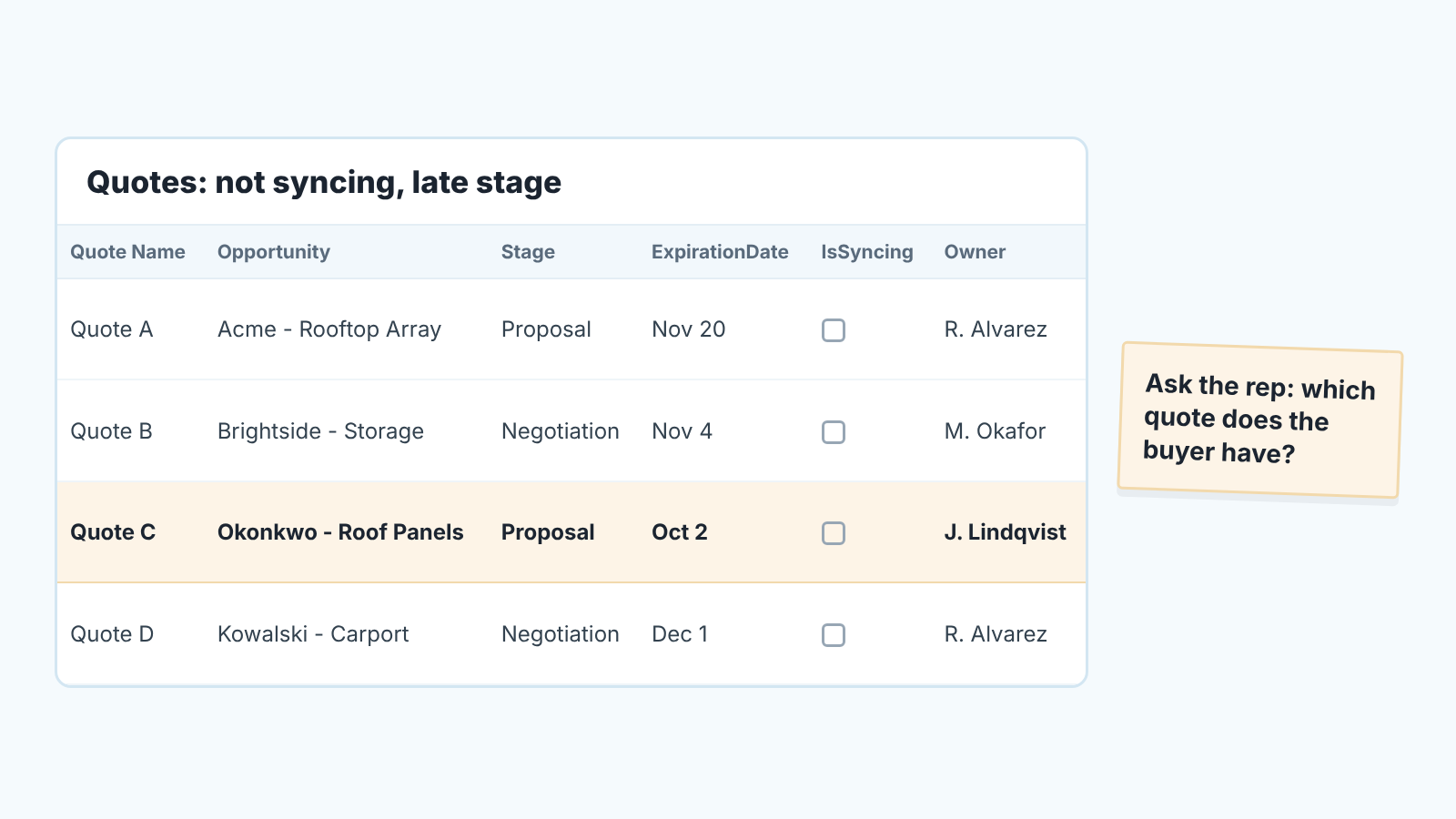Open the Quote A record link
Screen dimensions: 1456x819
pyautogui.click(x=112, y=329)
